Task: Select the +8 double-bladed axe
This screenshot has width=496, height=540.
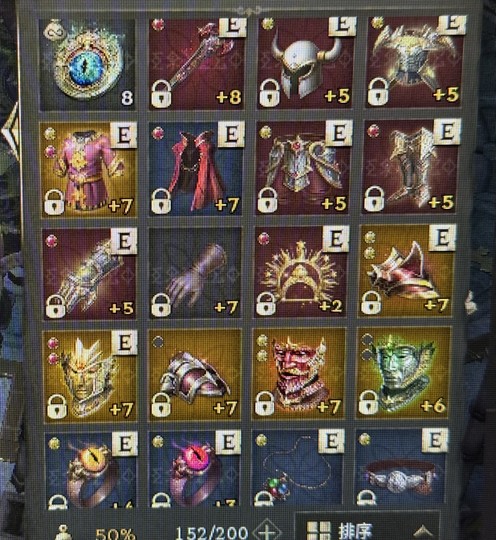Action: pos(197,64)
